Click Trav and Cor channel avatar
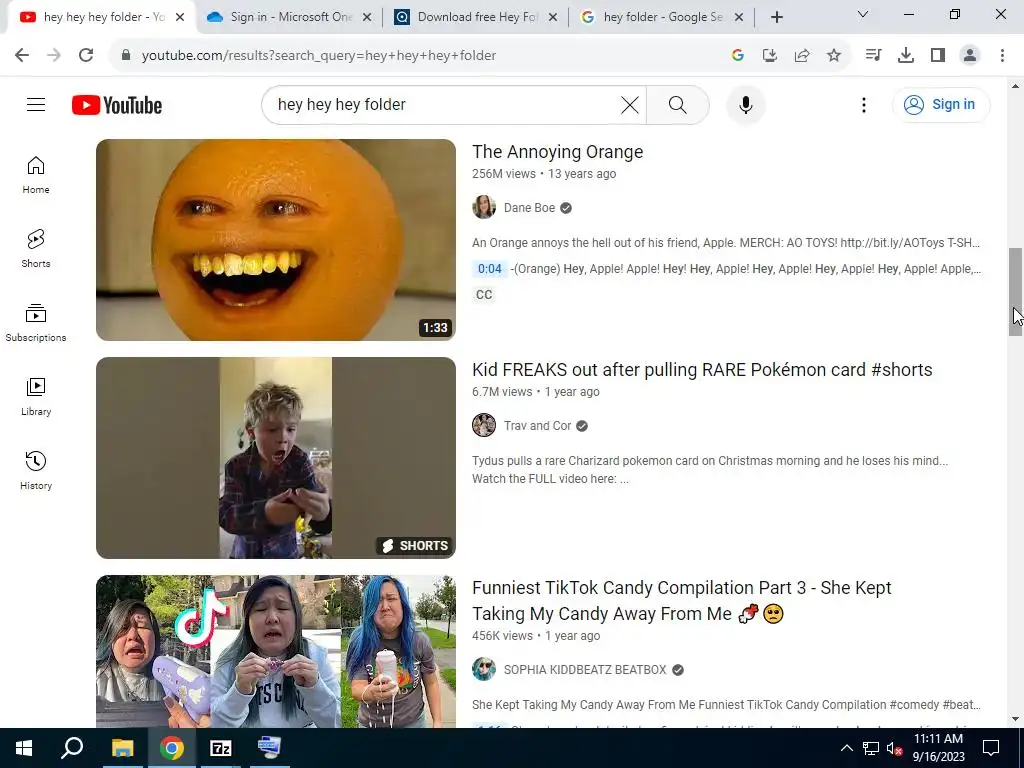The image size is (1024, 768). (484, 425)
